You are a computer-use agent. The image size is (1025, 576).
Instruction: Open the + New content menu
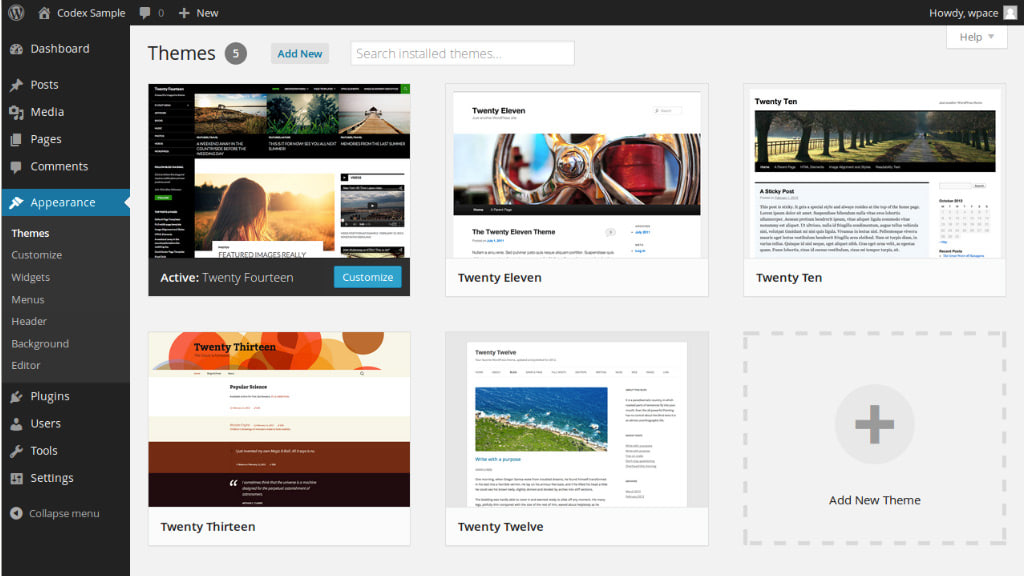tap(198, 13)
